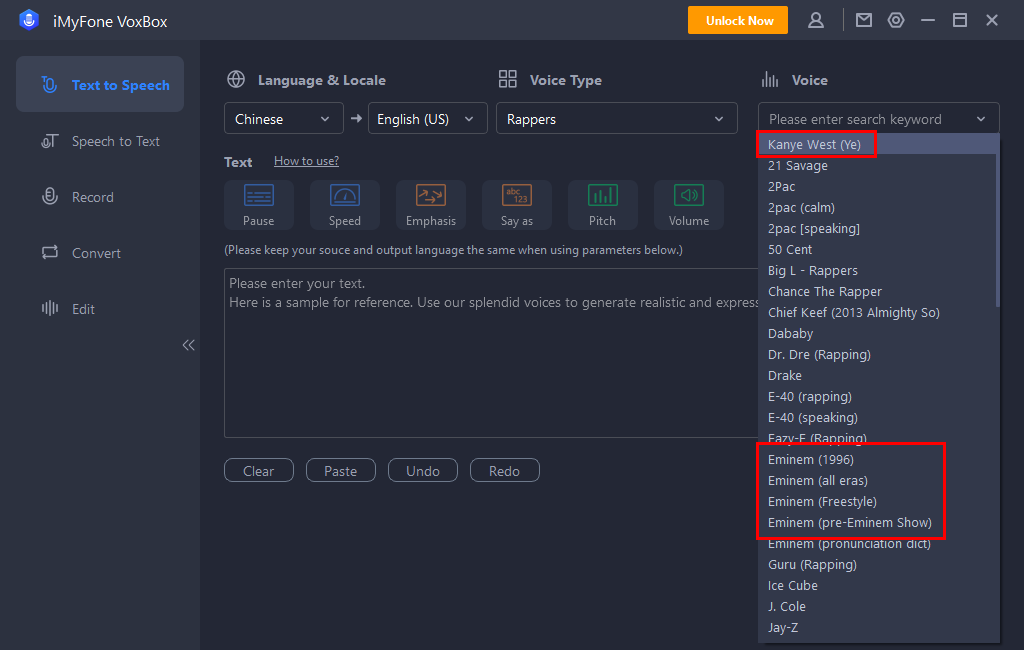
Task: Choose Ice Cube voice
Action: 878,585
